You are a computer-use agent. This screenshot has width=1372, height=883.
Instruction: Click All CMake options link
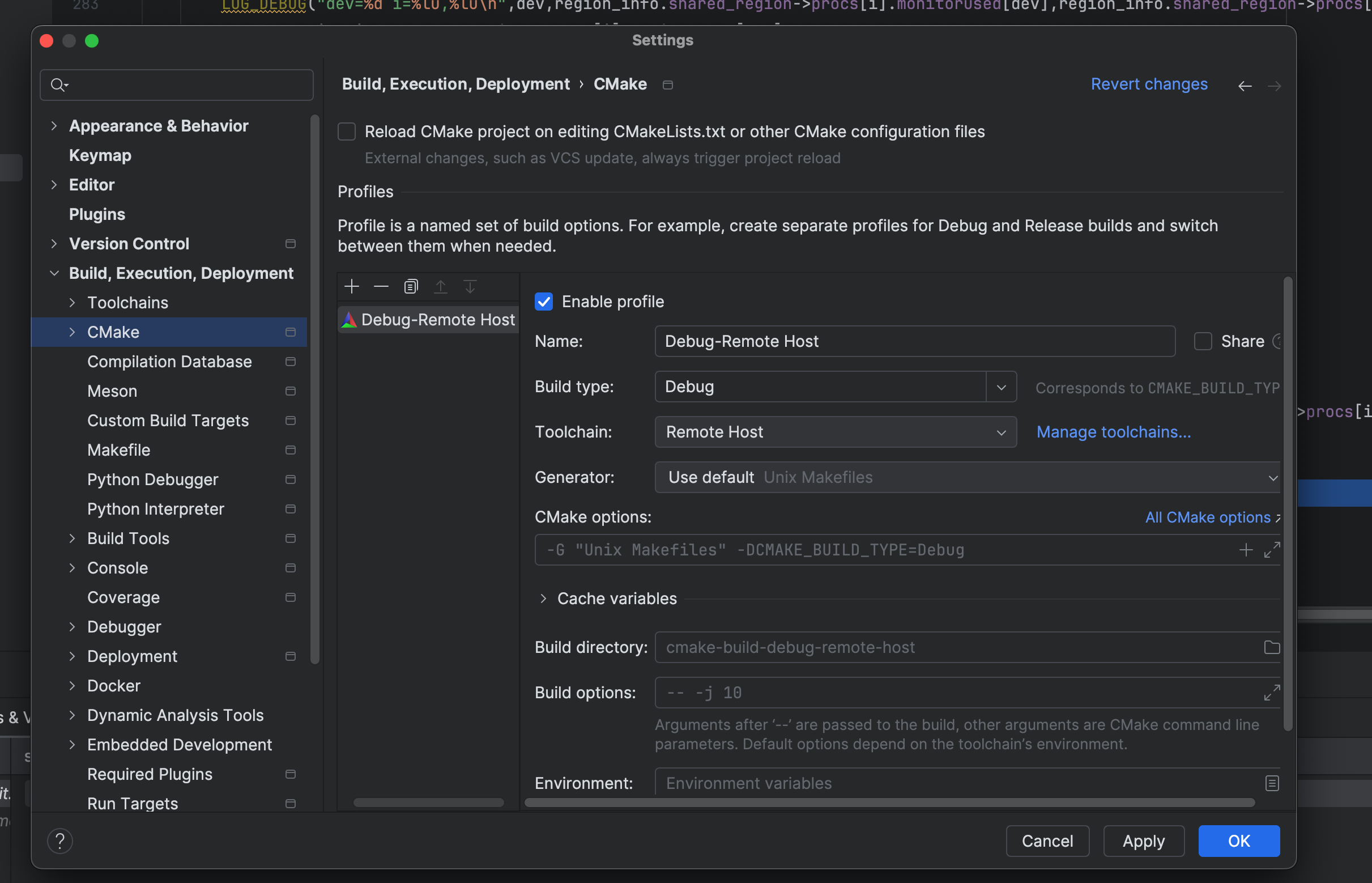[x=1208, y=516]
